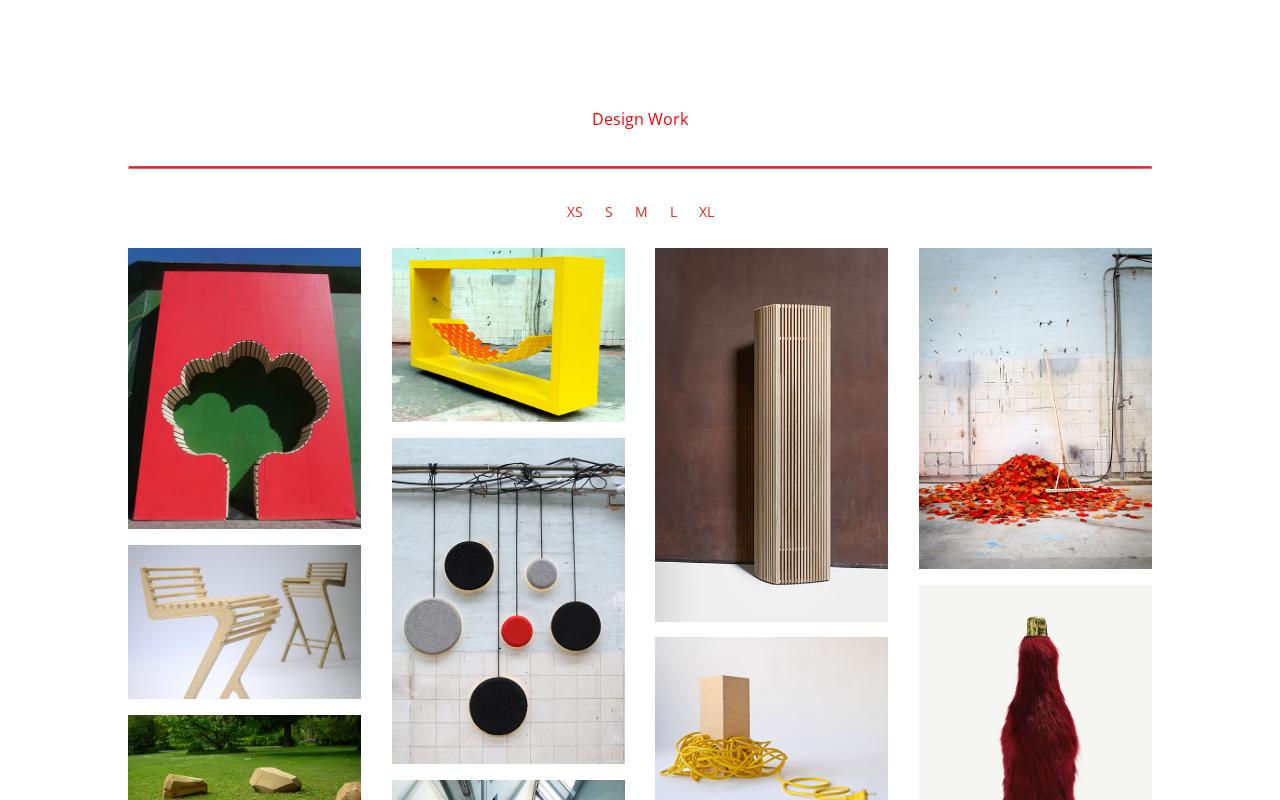The height and width of the screenshot is (800, 1280).
Task: Open the partially visible thumbnail below felt circles
Action: click(508, 790)
